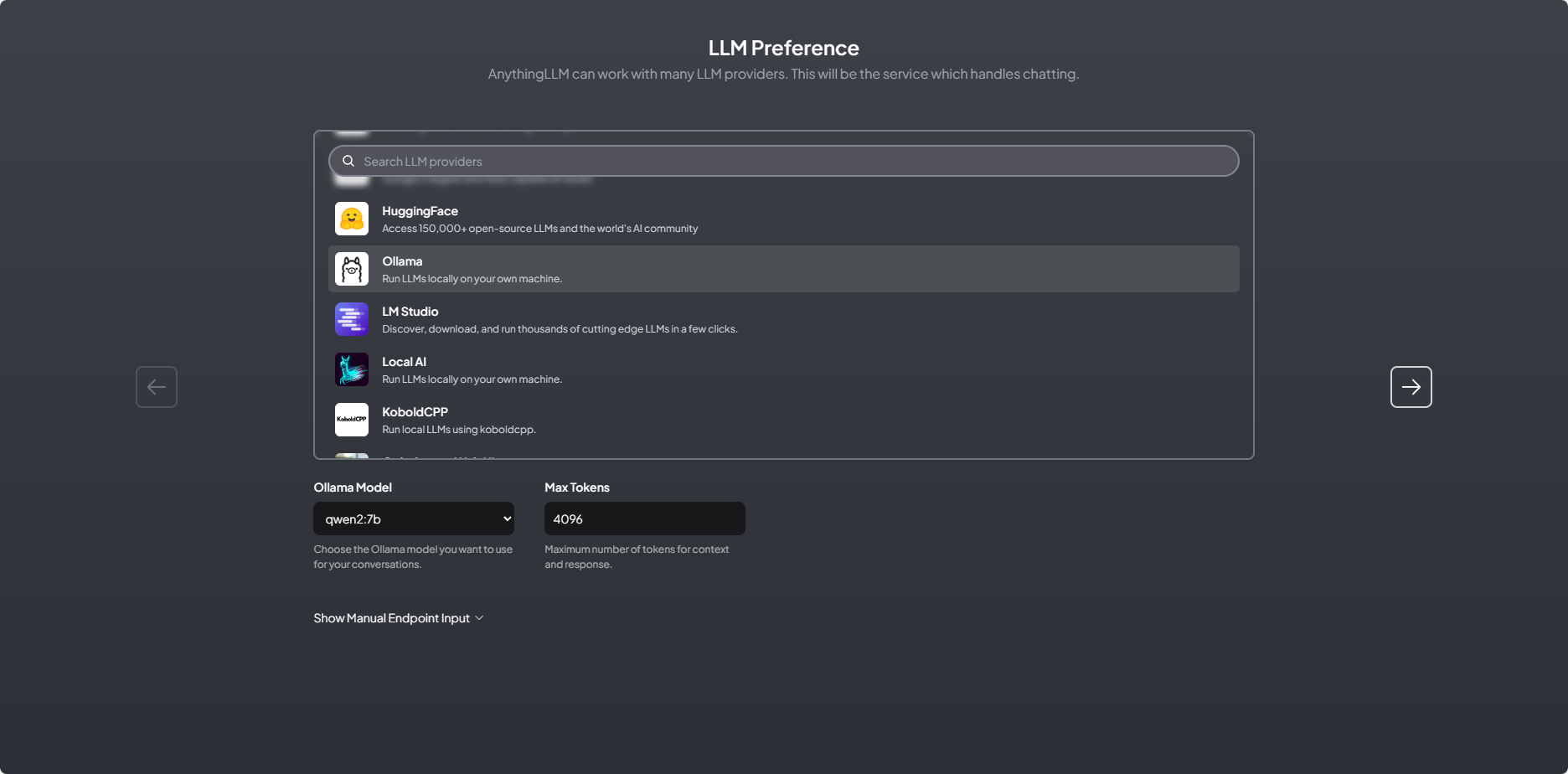Viewport: 1568px width, 774px height.
Task: Click the Max Tokens input field
Action: [645, 519]
